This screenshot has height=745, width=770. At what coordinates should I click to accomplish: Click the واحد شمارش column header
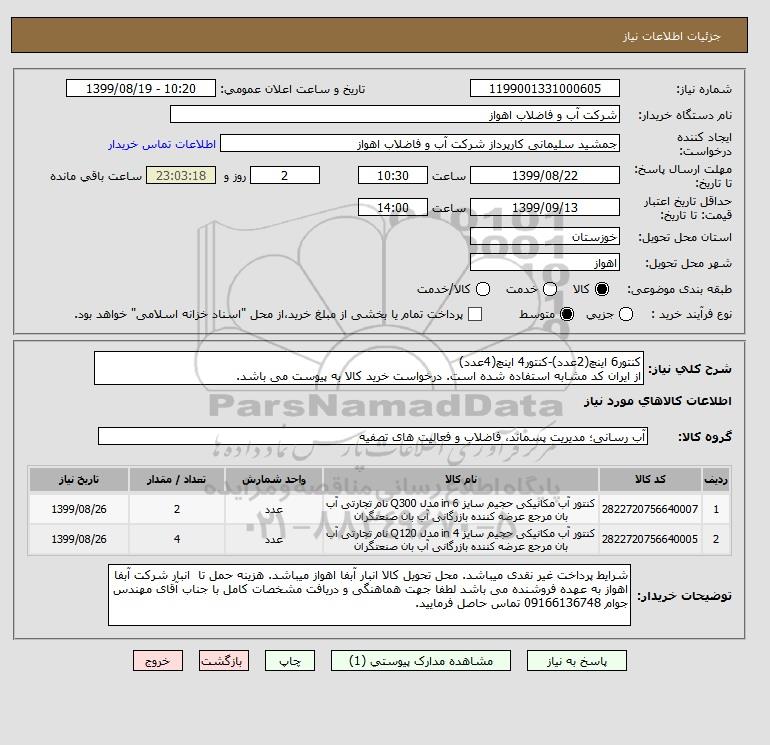[x=274, y=479]
